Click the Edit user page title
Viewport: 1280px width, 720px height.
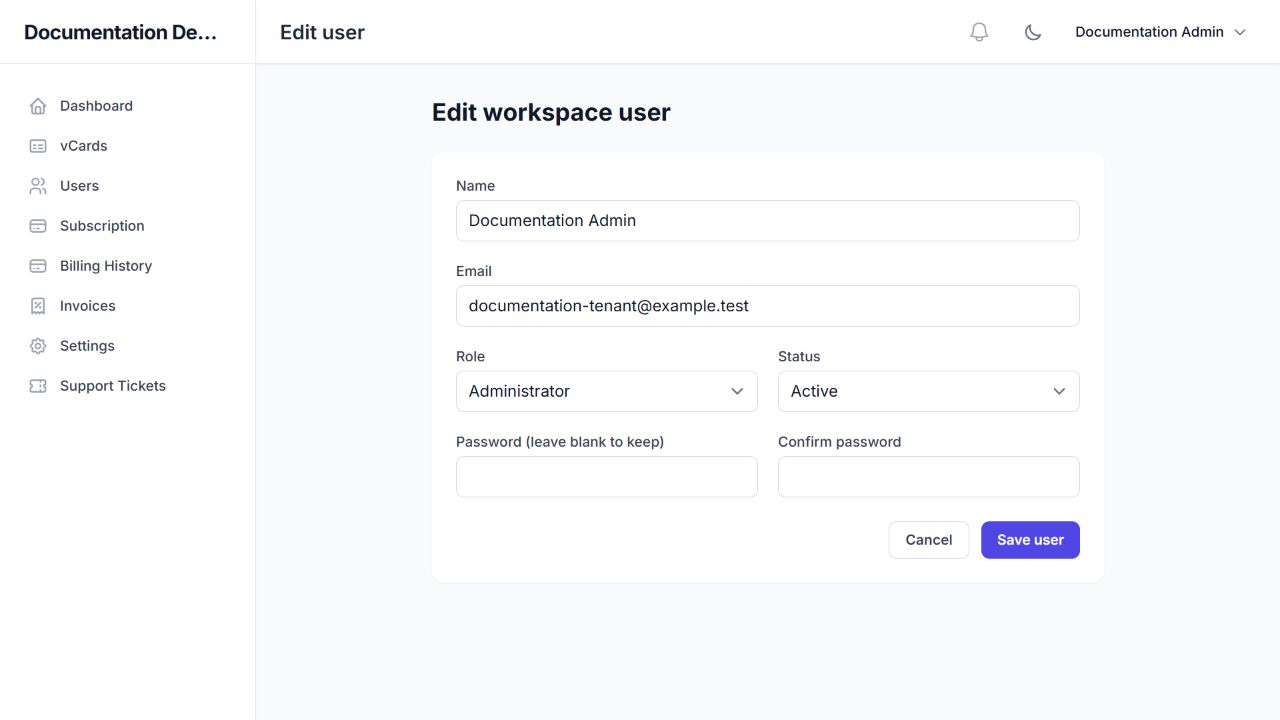(322, 32)
